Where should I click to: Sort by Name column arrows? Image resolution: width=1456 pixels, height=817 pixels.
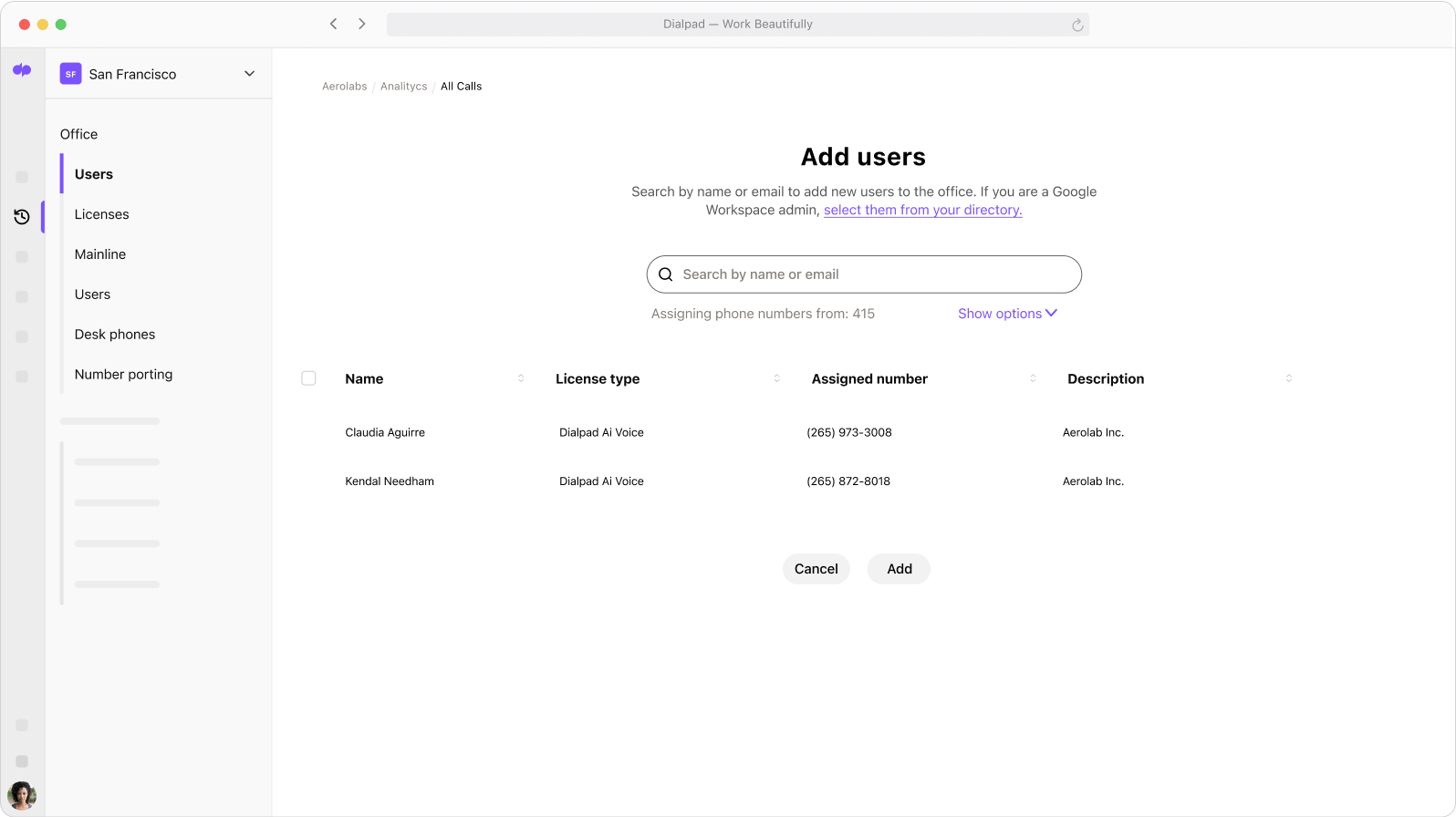(x=521, y=378)
